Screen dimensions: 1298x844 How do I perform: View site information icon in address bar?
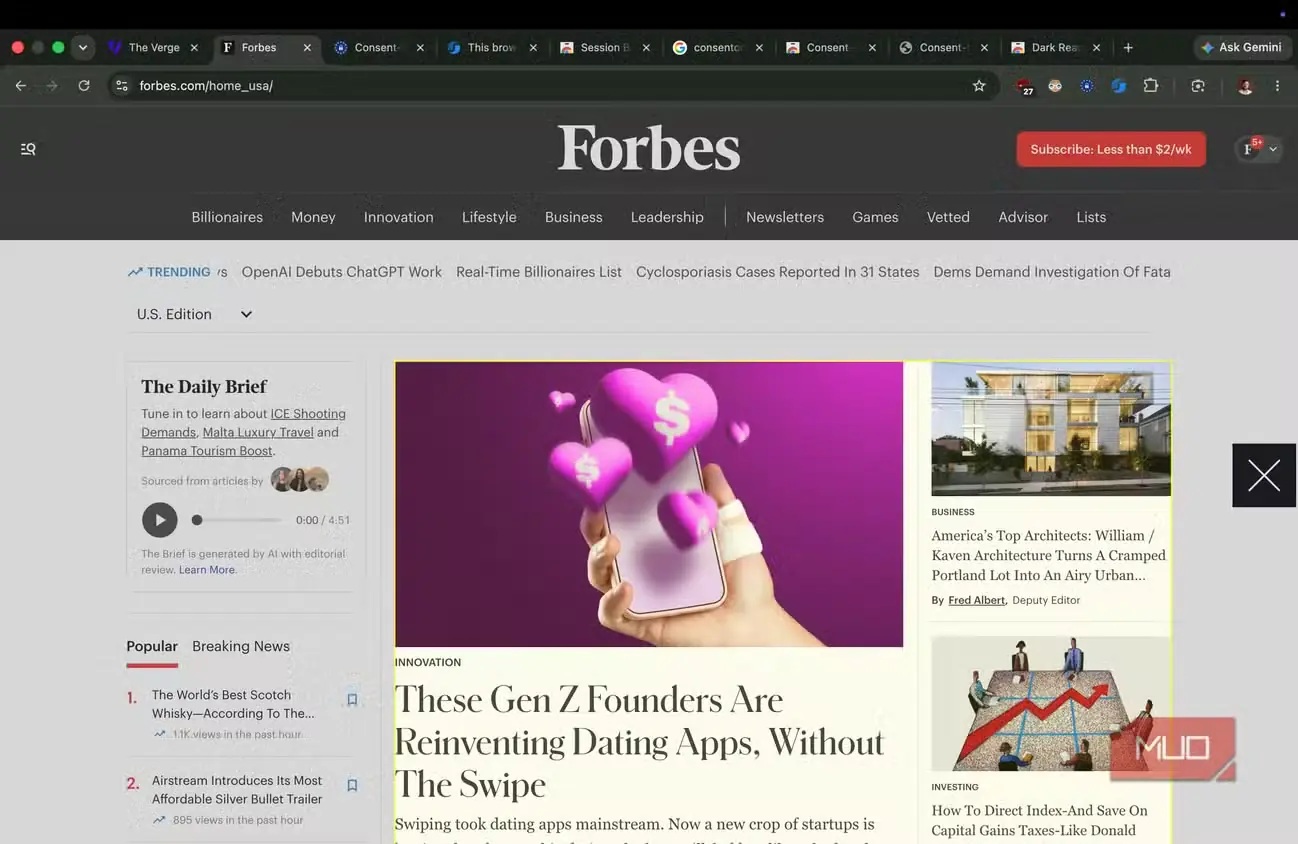click(x=121, y=86)
